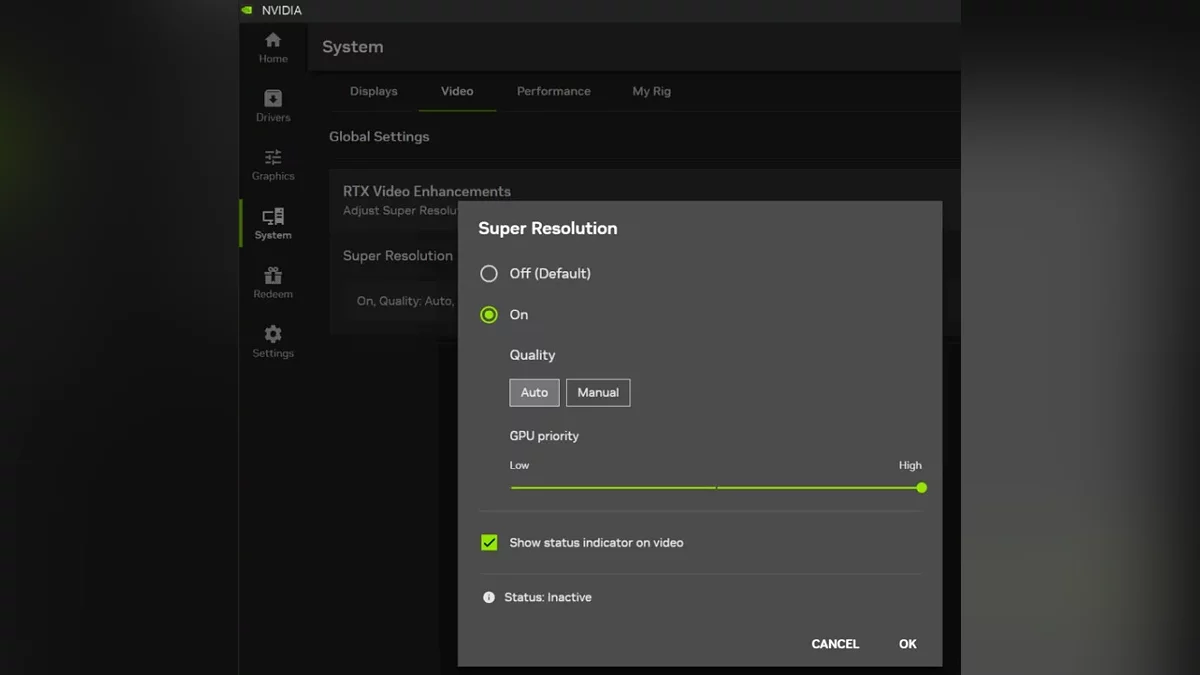Select the System sidebar icon
This screenshot has height=675, width=1200.
pos(273,217)
